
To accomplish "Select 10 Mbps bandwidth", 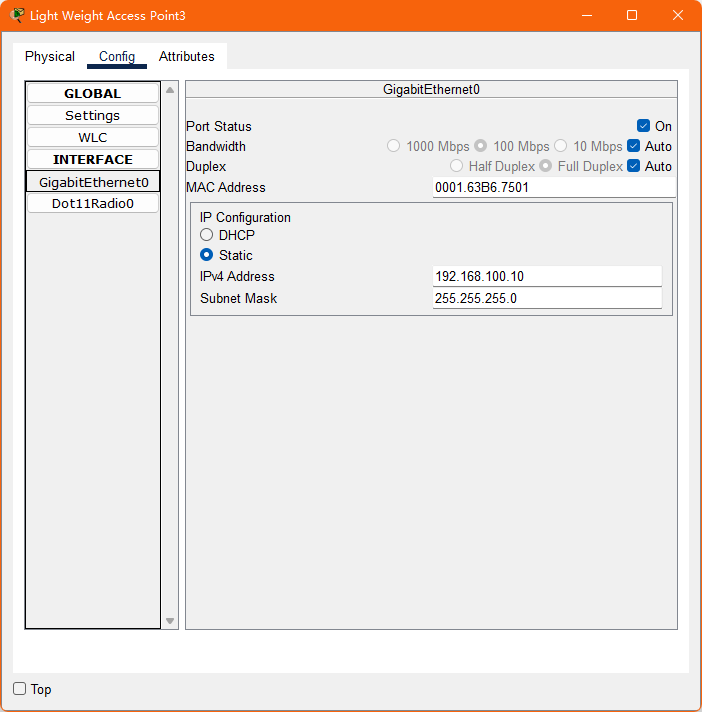I will (x=560, y=146).
